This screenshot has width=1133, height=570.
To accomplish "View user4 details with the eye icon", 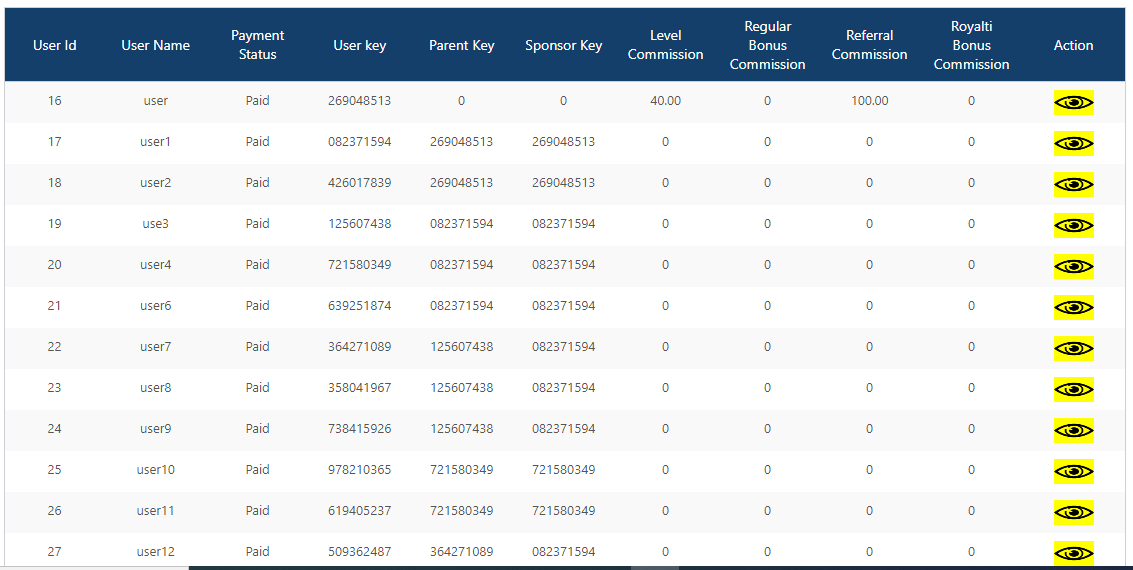I will click(x=1073, y=267).
